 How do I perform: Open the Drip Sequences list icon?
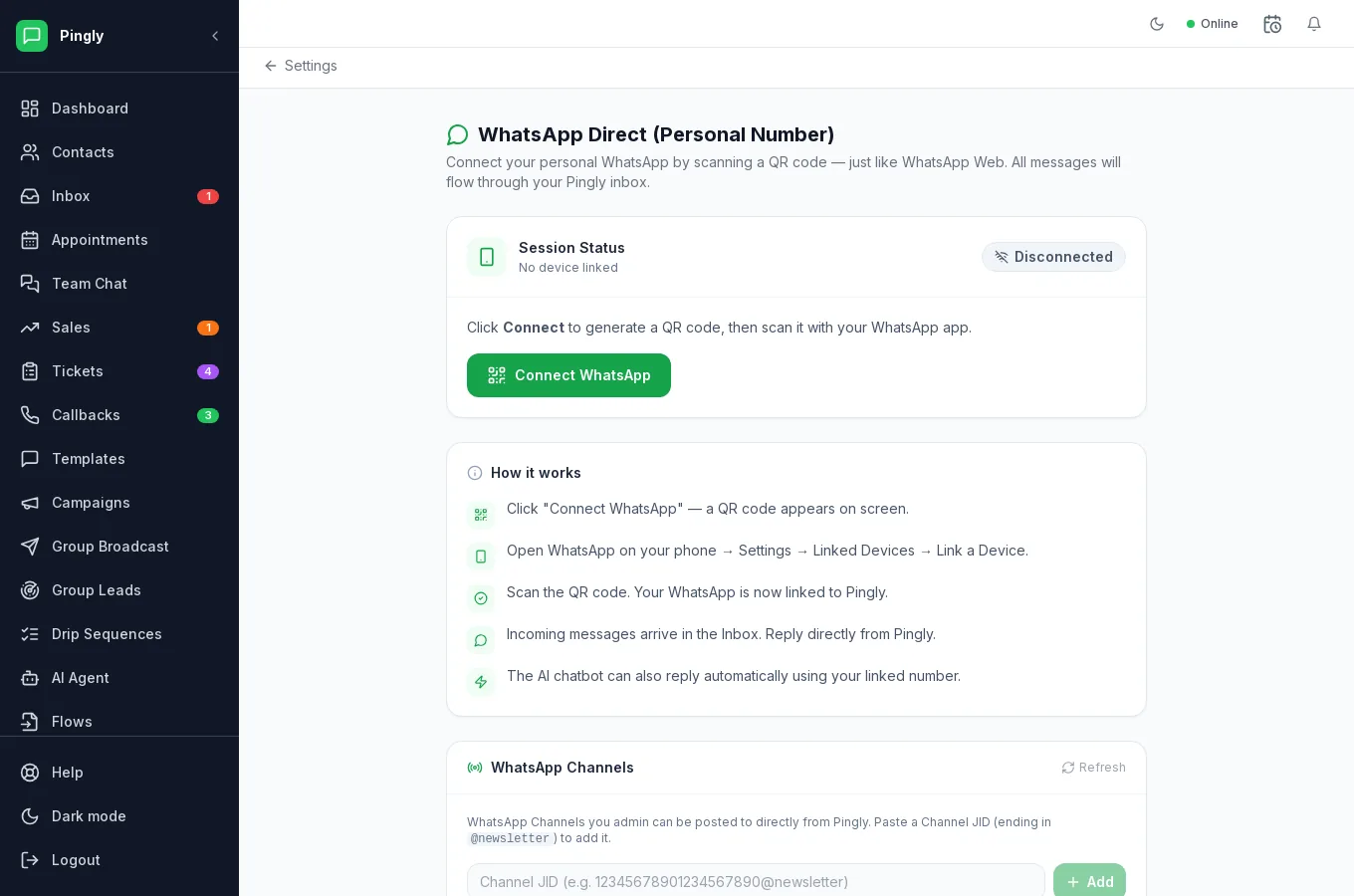tap(30, 634)
